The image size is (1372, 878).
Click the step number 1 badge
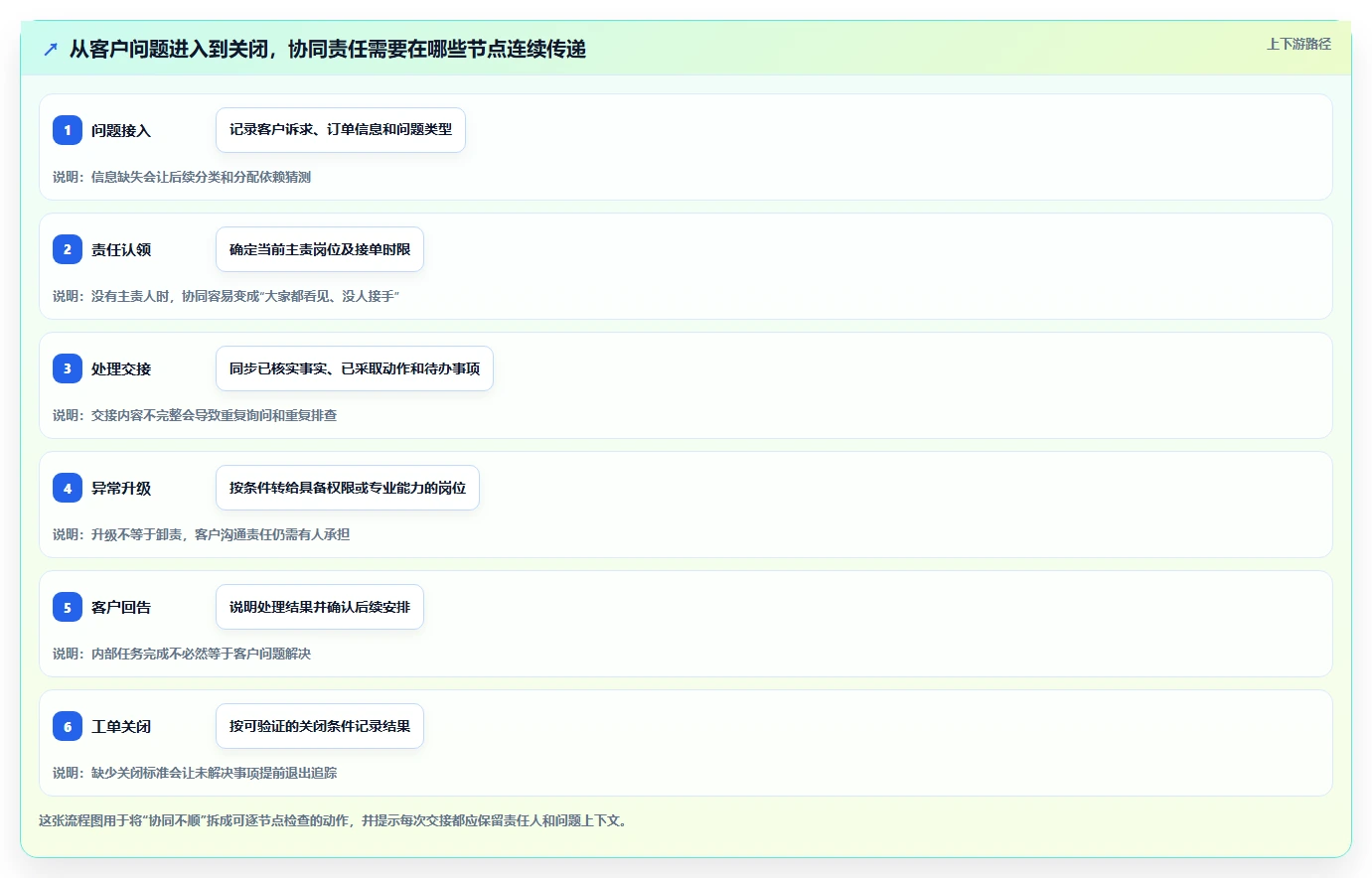tap(68, 130)
